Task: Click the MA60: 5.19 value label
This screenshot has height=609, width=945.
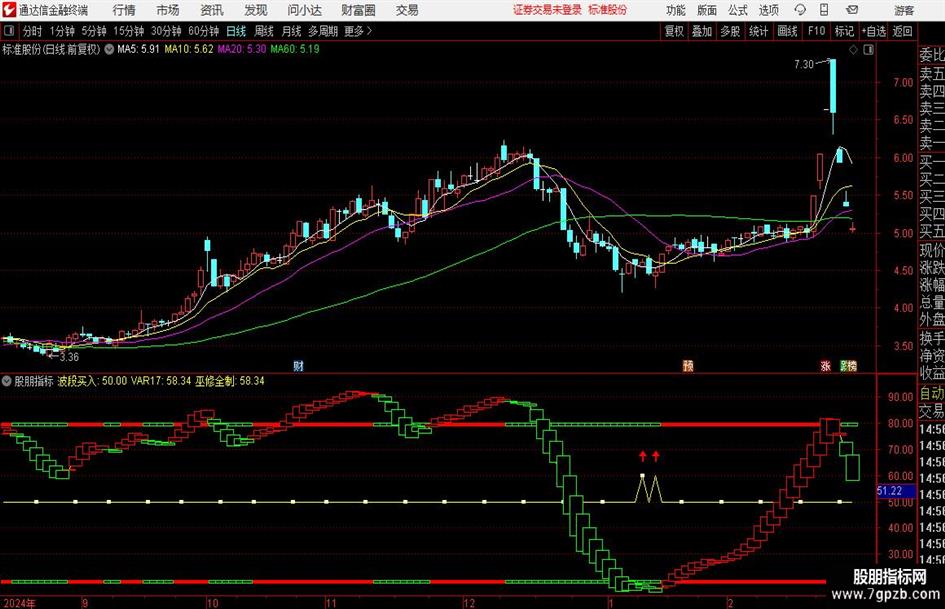Action: click(x=295, y=49)
